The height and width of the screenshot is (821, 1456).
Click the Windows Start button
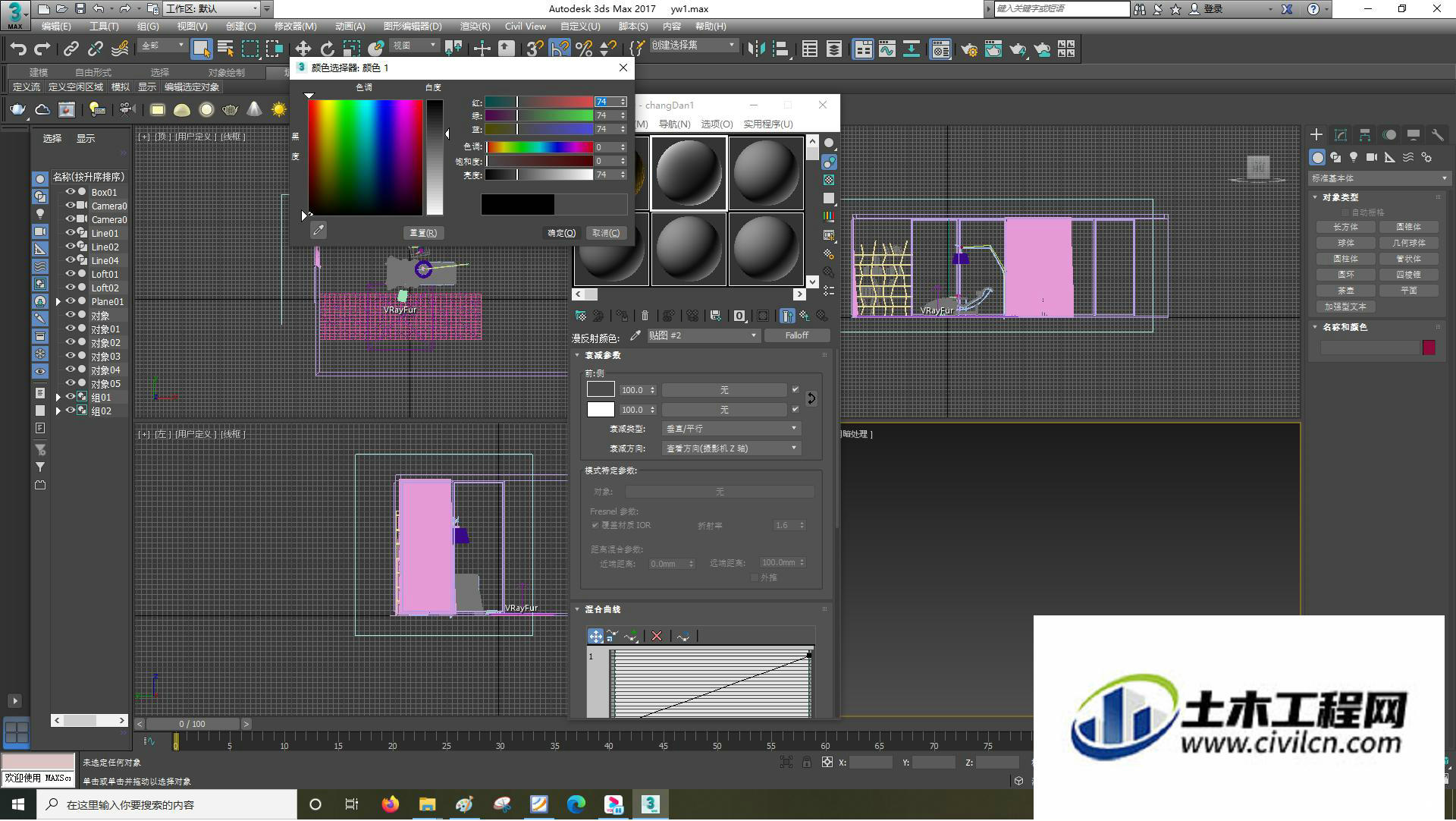pyautogui.click(x=18, y=804)
